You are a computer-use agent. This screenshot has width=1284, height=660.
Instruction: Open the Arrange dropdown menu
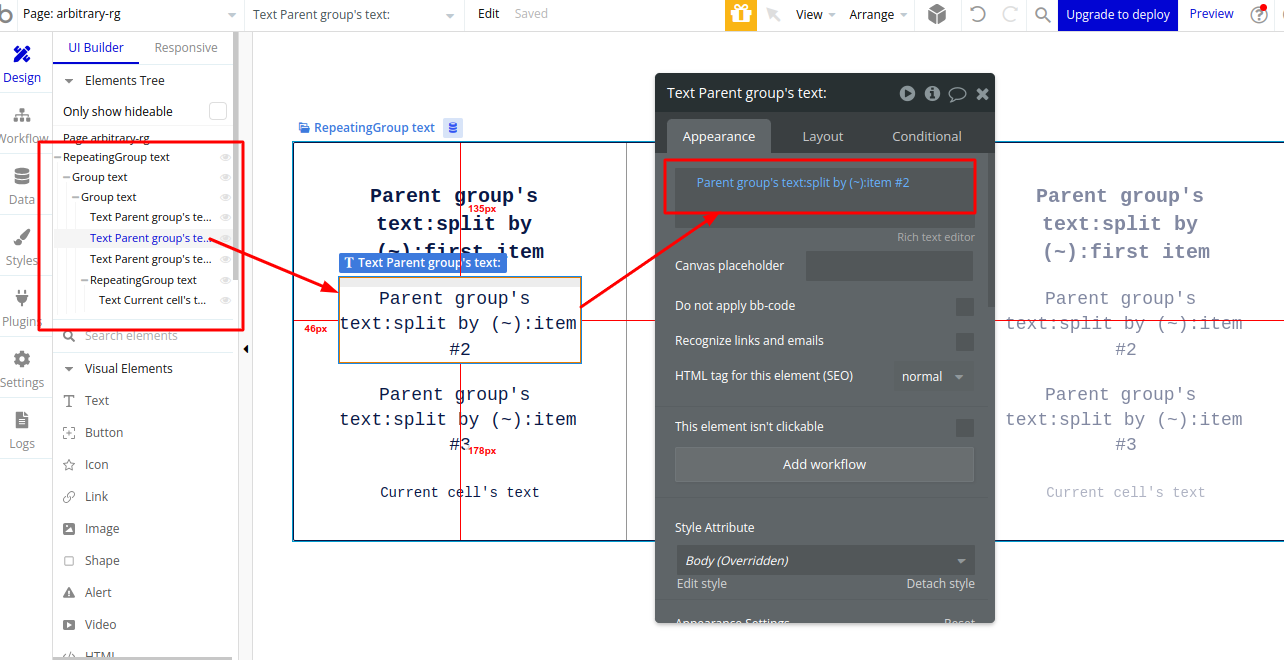click(x=878, y=14)
